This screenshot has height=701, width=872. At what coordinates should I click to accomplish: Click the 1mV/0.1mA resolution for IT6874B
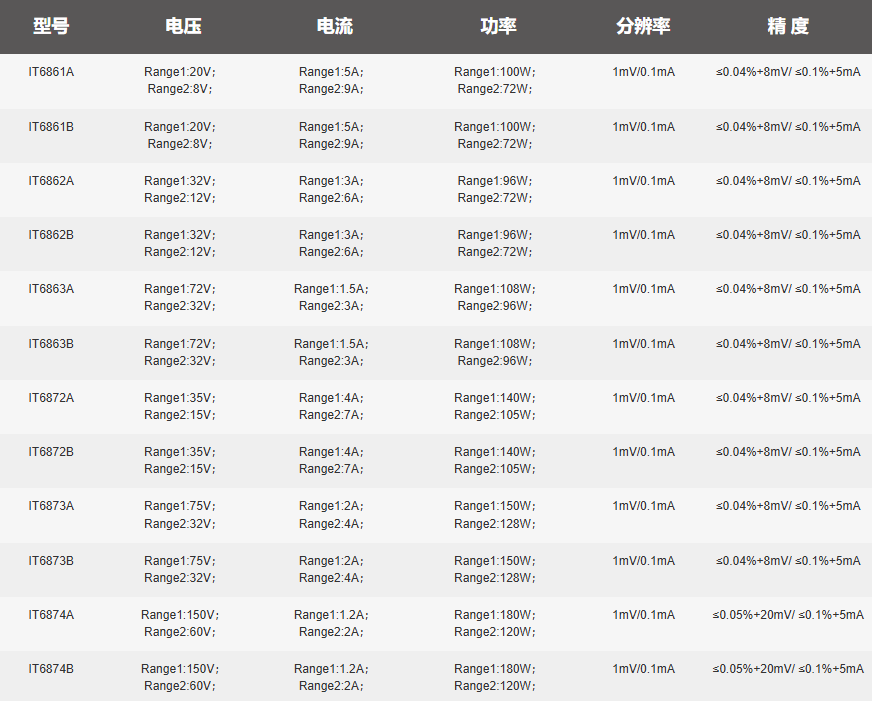(x=643, y=668)
